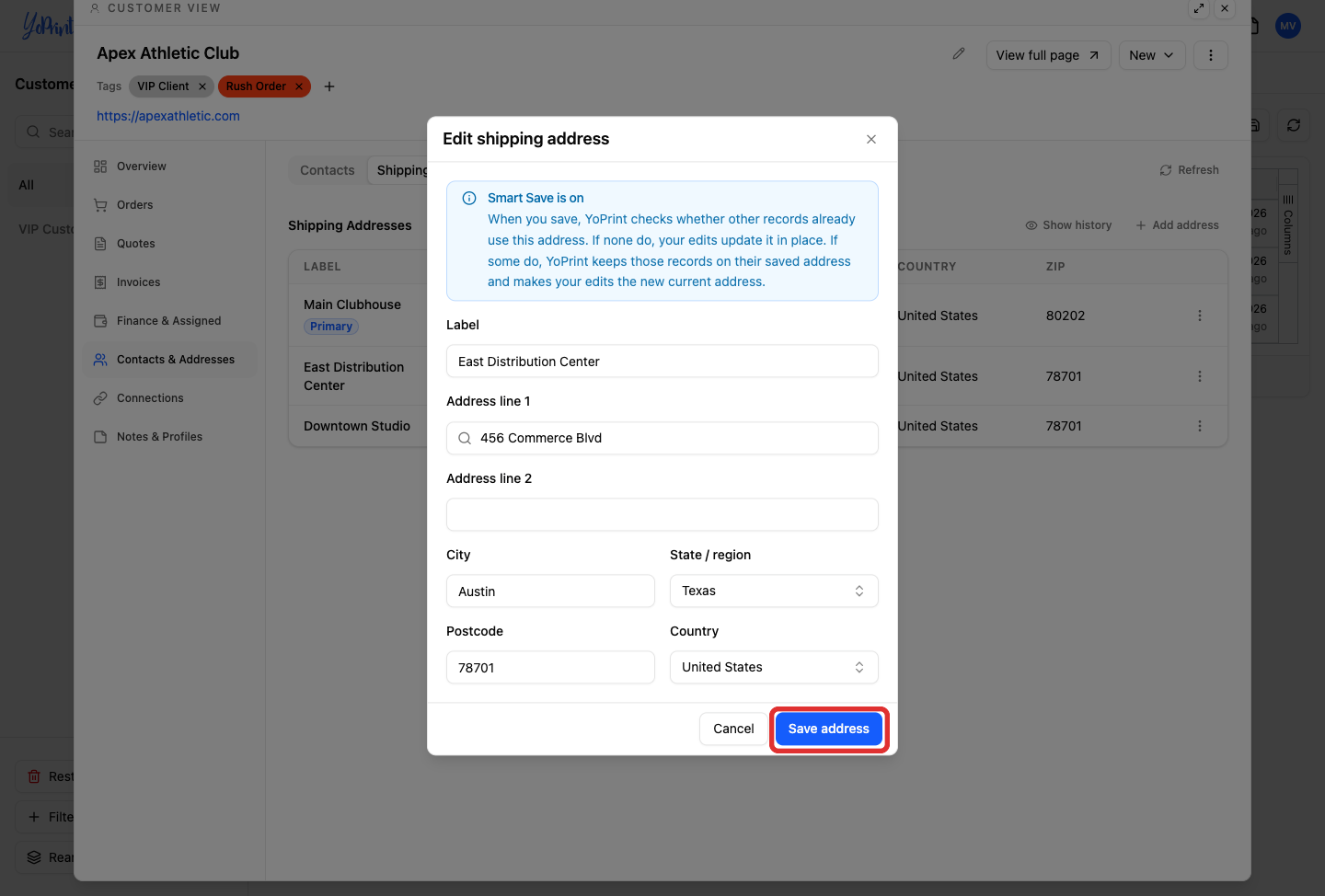
Task: Click View full page button
Action: pyautogui.click(x=1048, y=55)
